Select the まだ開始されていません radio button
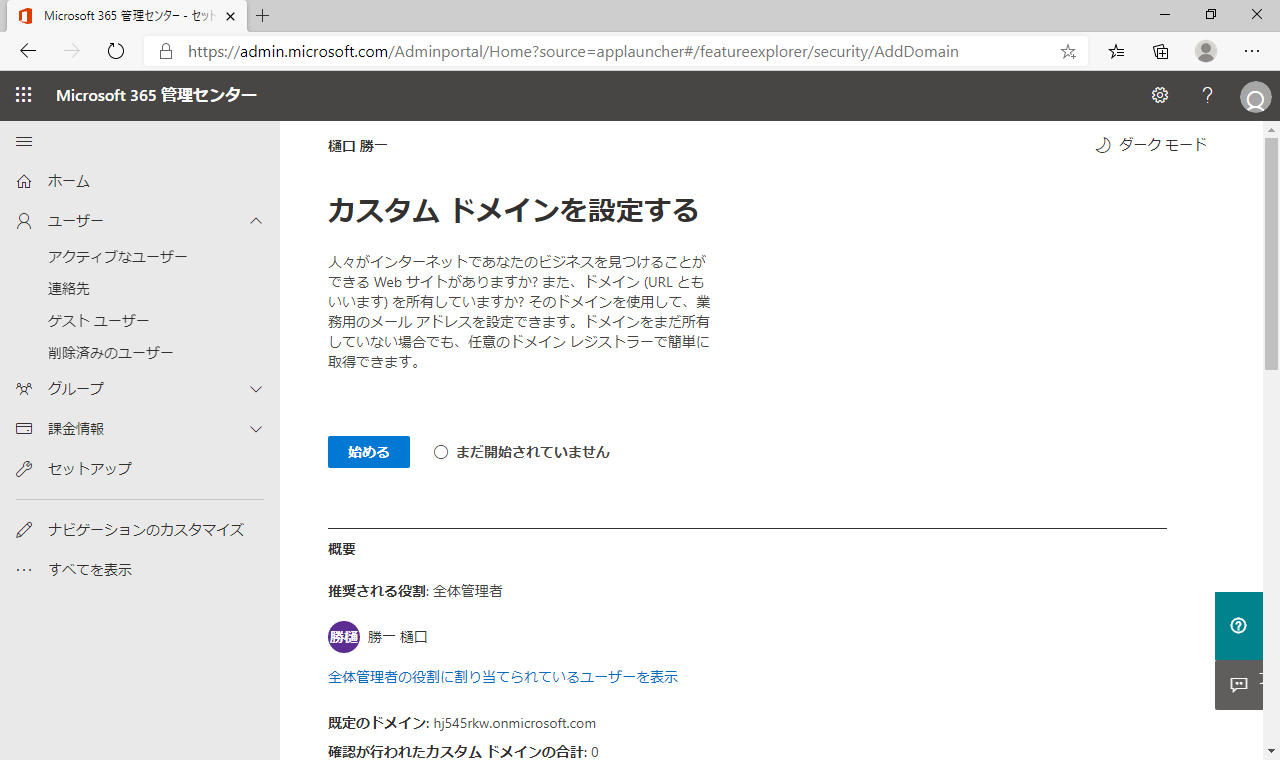1280x760 pixels. coord(441,452)
